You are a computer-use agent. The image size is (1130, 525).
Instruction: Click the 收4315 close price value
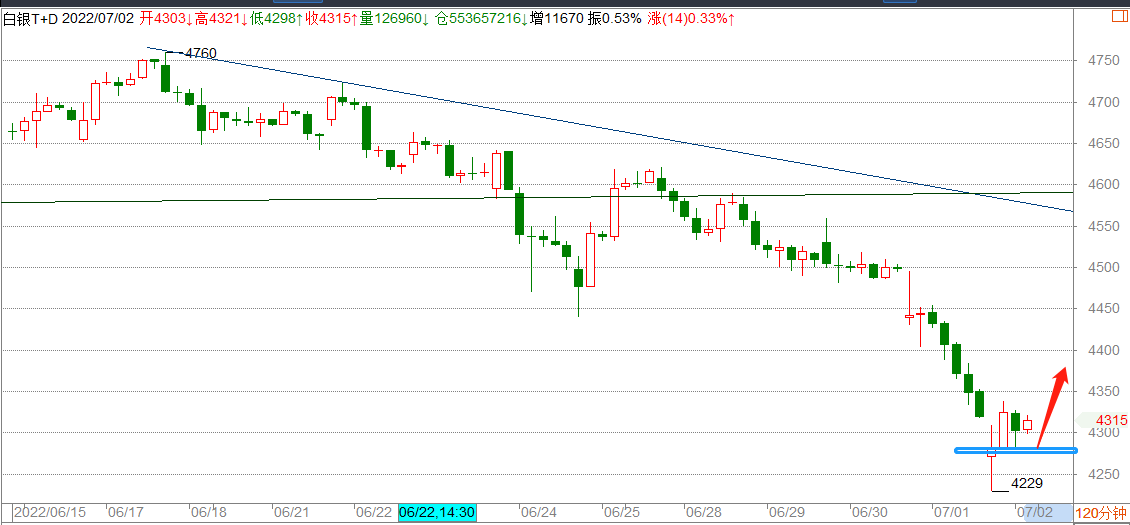[x=332, y=18]
